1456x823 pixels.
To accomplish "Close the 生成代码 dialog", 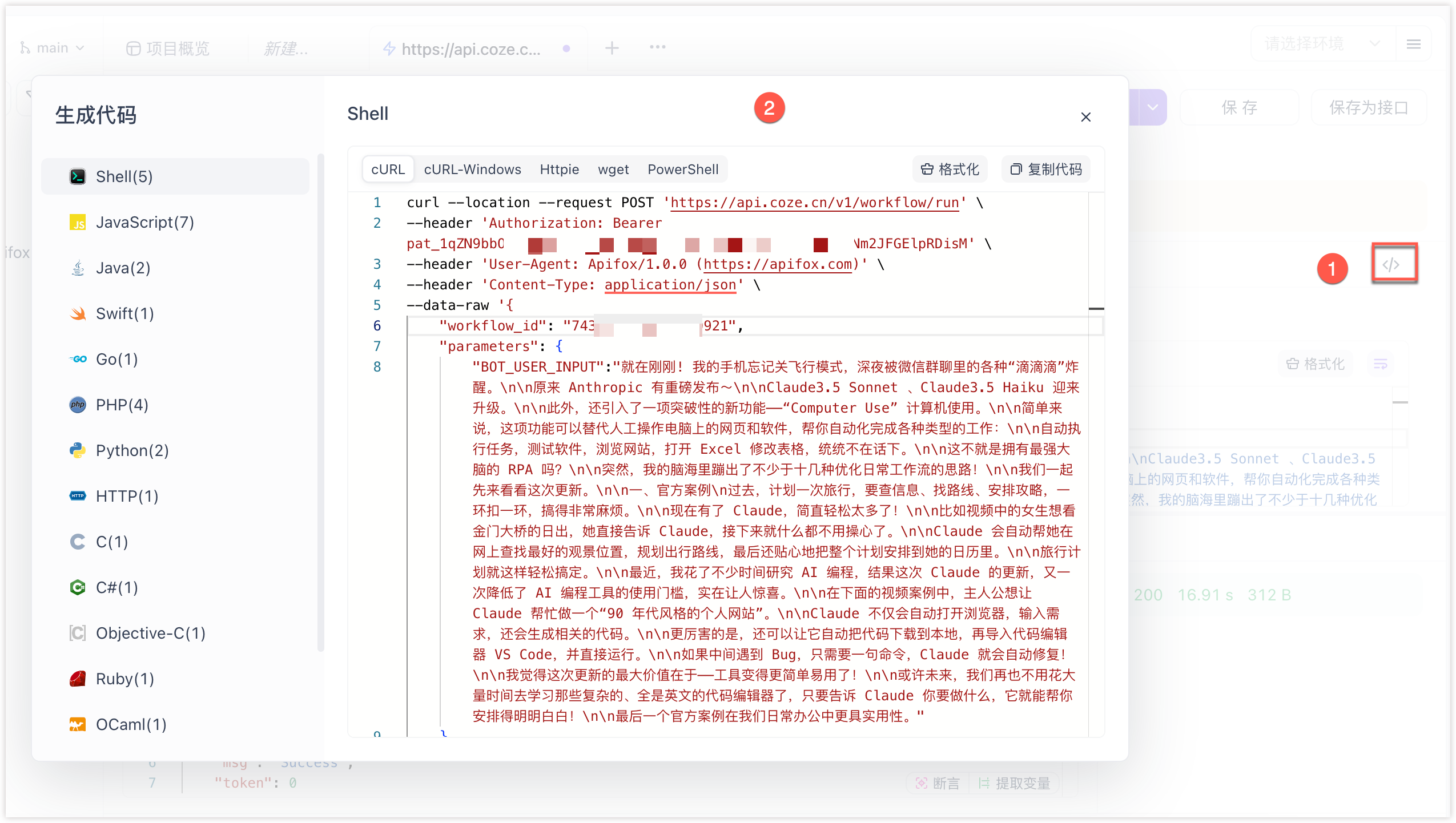I will point(1085,117).
